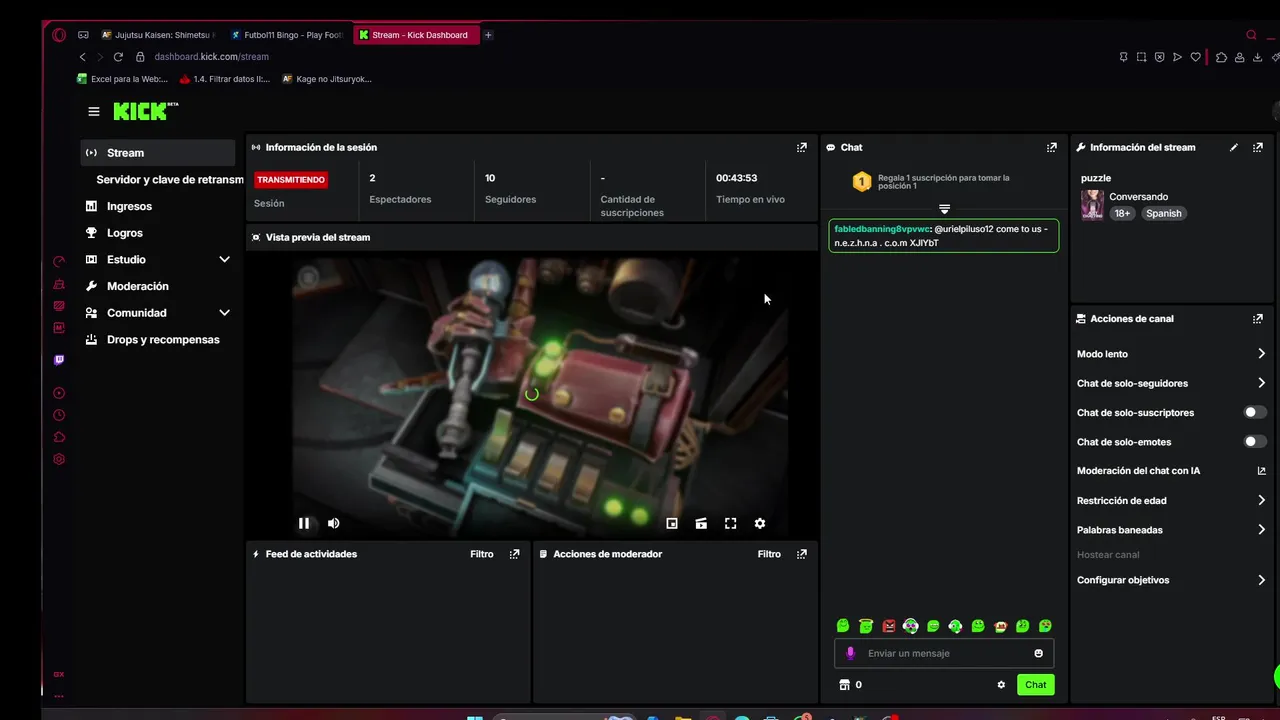Viewport: 1280px width, 720px height.
Task: Click username fabledbanning8vpvwc in chat
Action: click(882, 229)
